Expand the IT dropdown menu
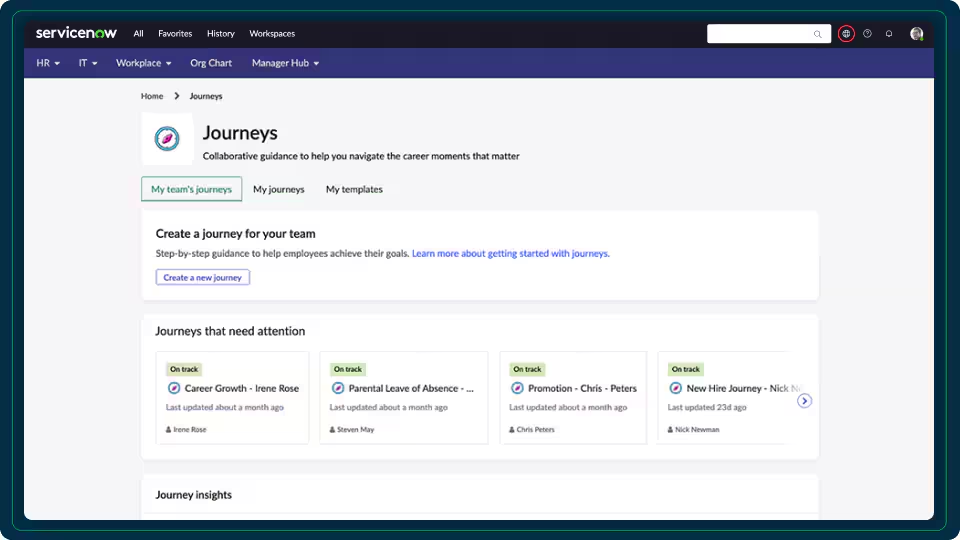 [88, 63]
